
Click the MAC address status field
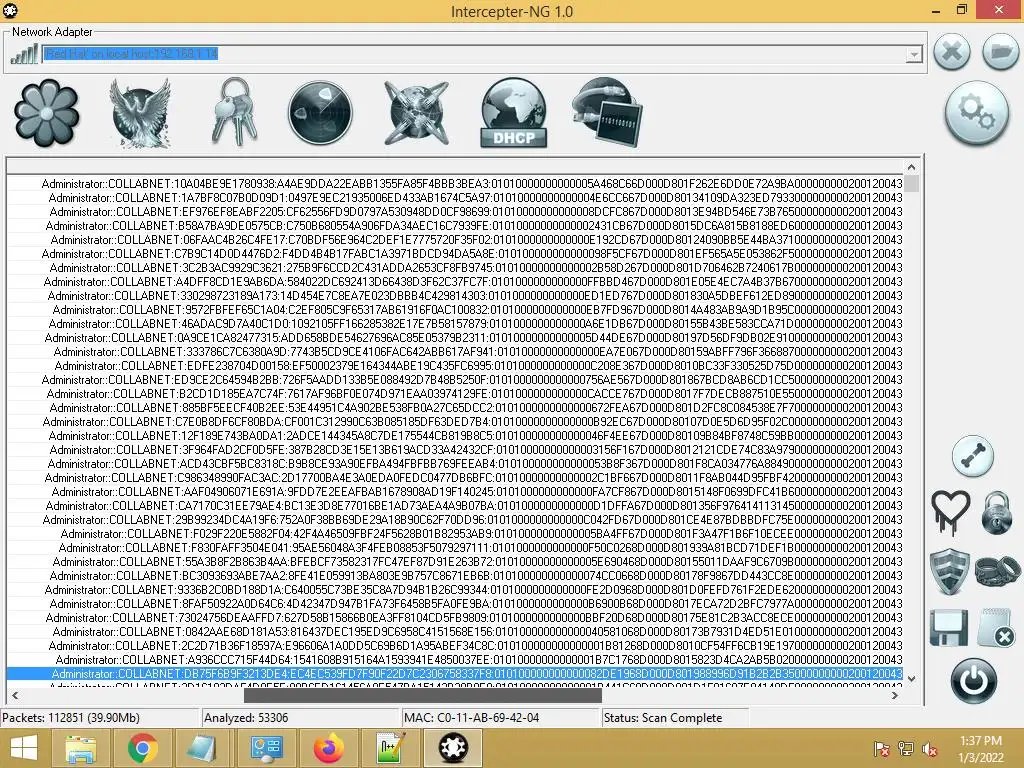(500, 718)
